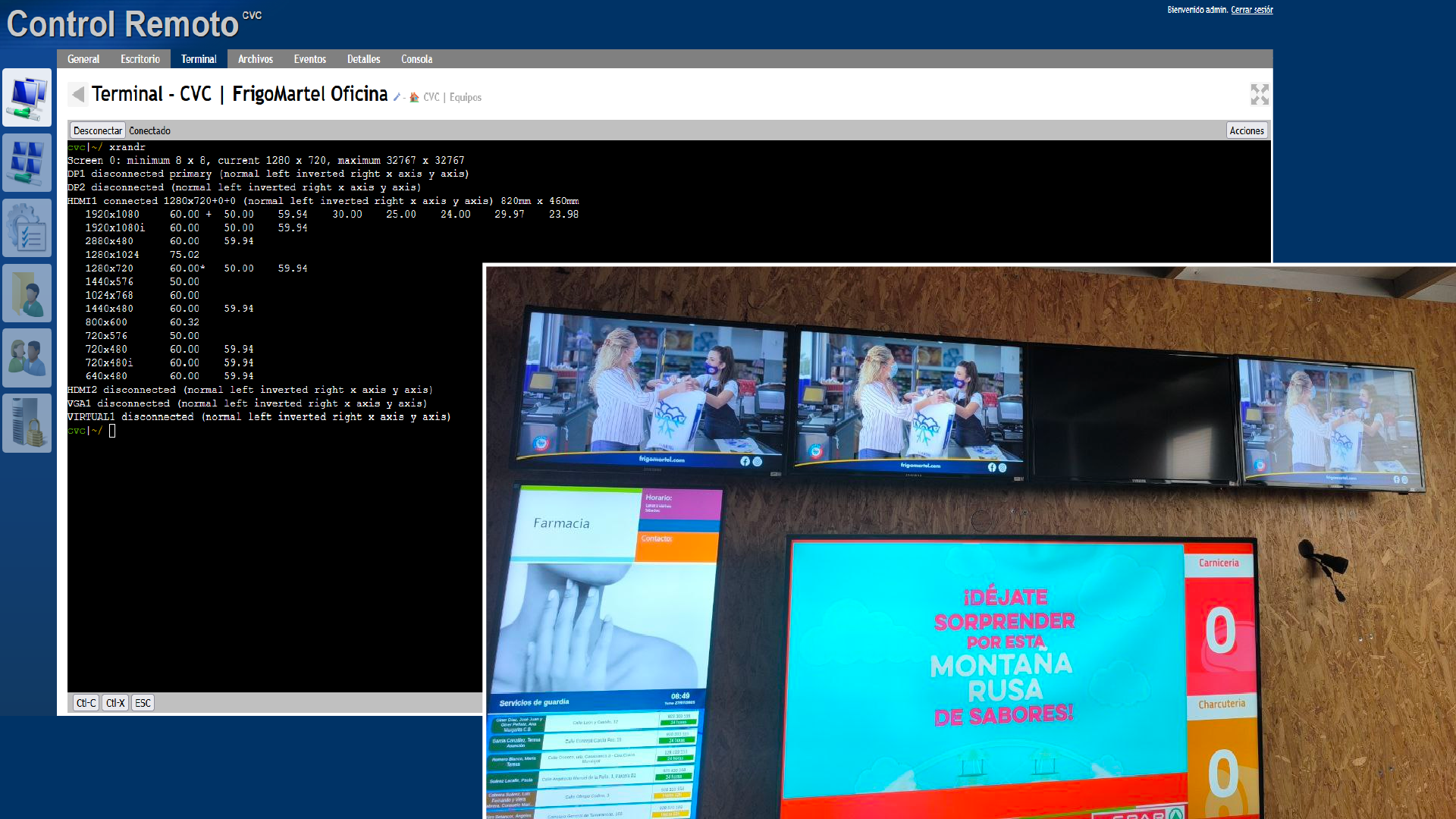Screen dimensions: 1456x819
Task: Click the home icon in breadcrumb
Action: (x=414, y=98)
